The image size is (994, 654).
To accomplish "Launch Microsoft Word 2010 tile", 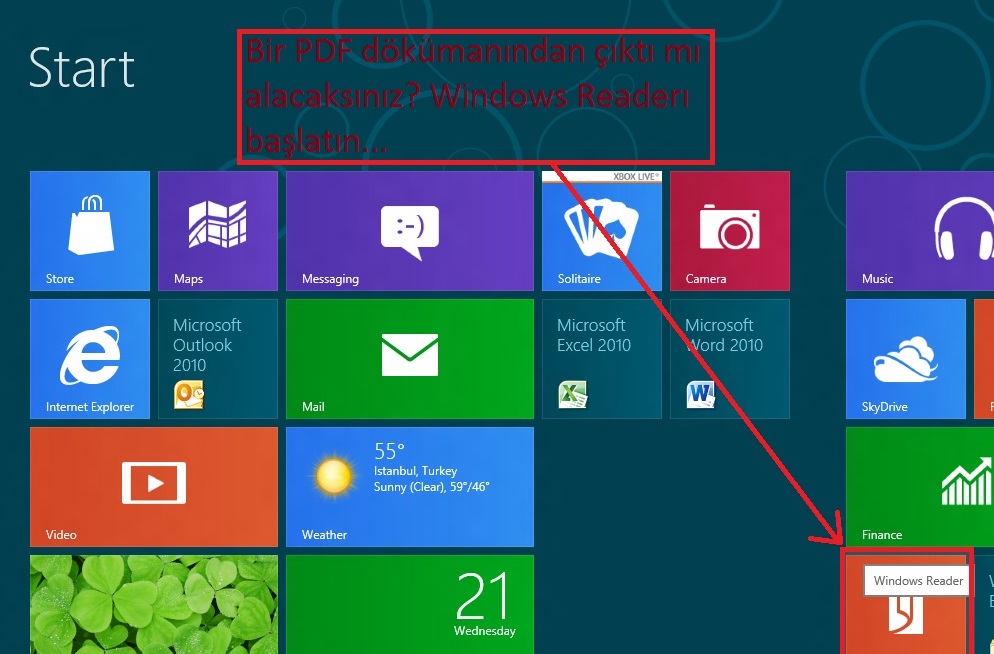I will [x=730, y=359].
